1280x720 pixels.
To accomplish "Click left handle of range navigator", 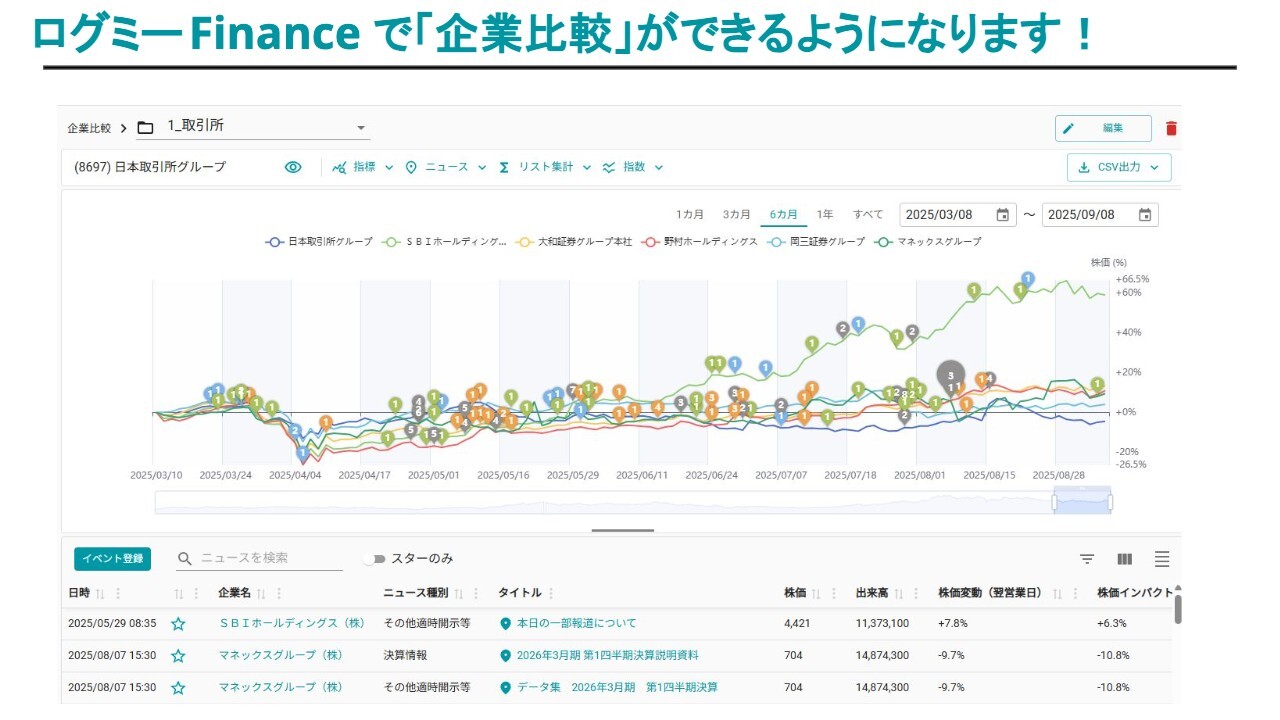I will [1054, 502].
